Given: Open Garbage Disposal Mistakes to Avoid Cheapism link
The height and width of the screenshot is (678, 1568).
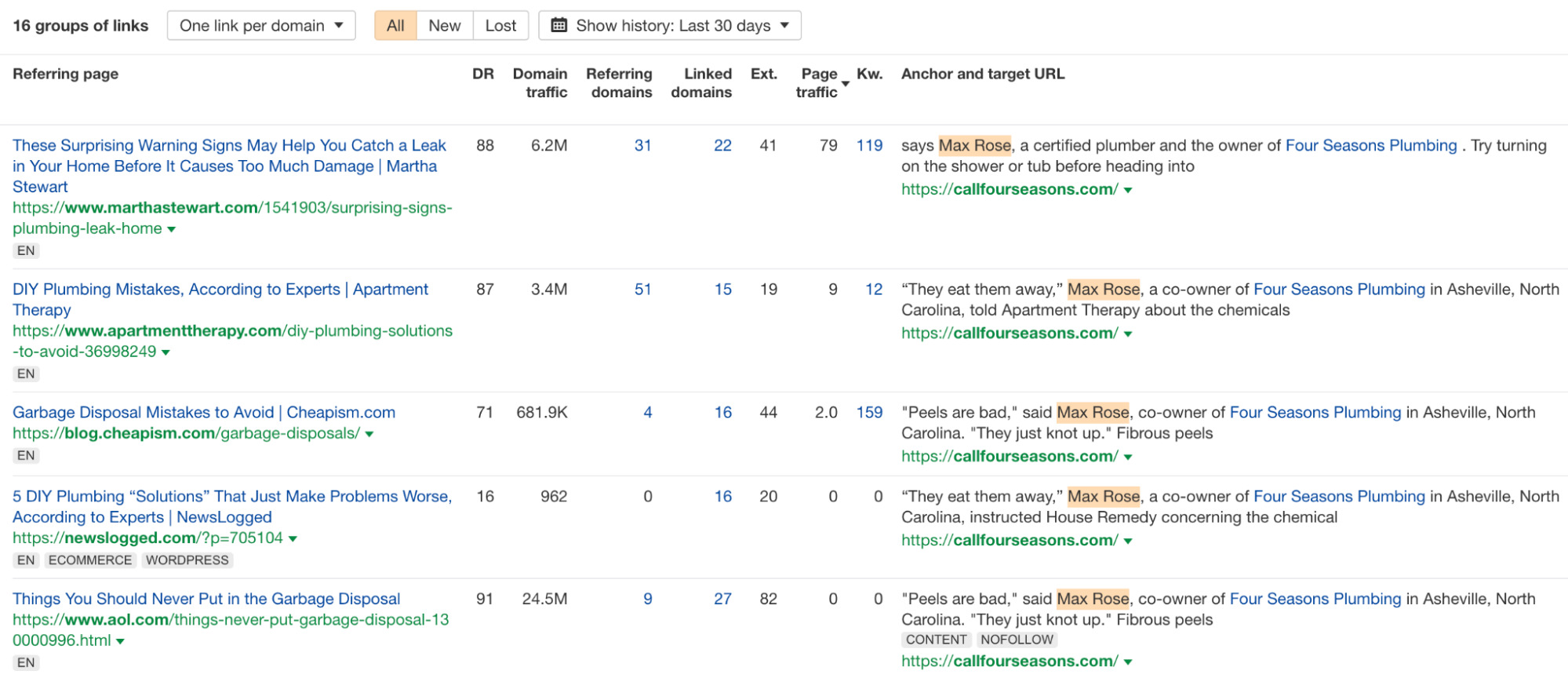Looking at the screenshot, I should (x=204, y=412).
